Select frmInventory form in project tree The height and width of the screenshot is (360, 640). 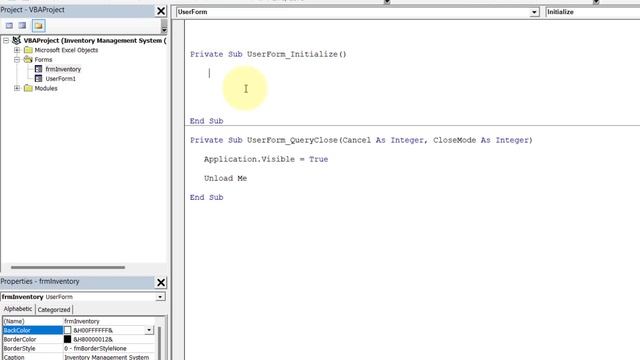tap(63, 69)
